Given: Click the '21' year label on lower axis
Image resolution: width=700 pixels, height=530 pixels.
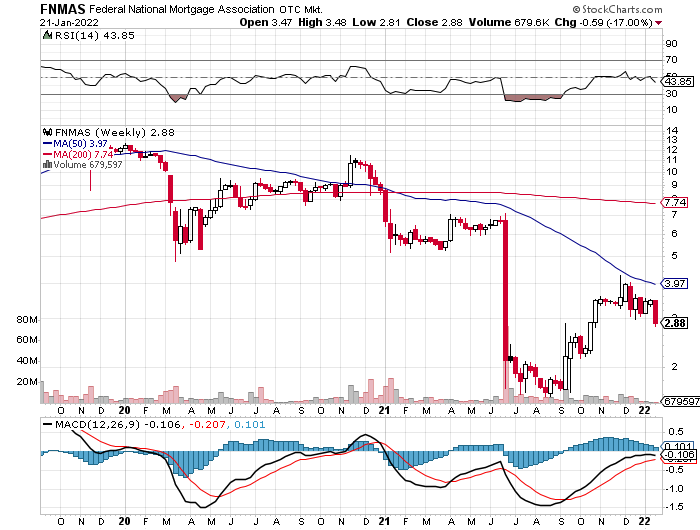Looking at the screenshot, I should [384, 521].
